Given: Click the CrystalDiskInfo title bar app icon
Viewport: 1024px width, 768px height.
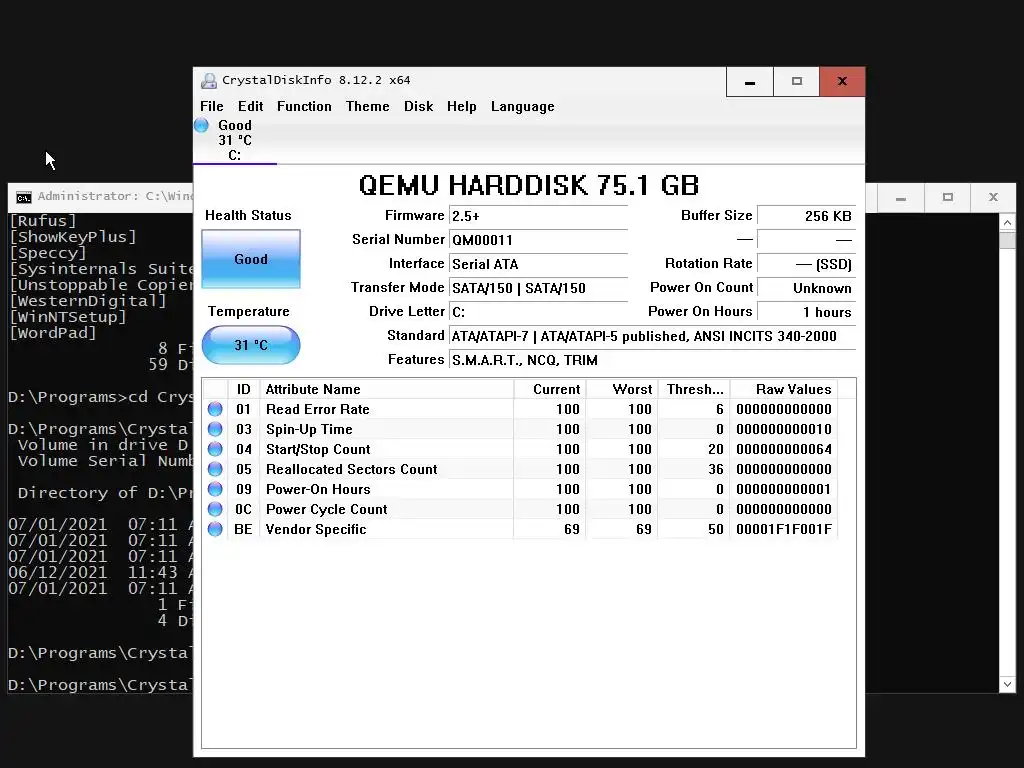Looking at the screenshot, I should [209, 80].
